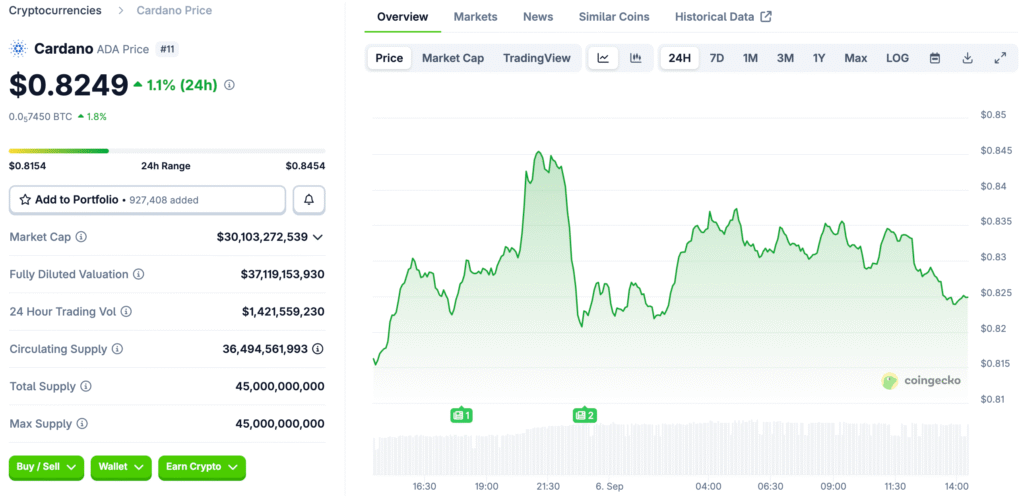1024x496 pixels.
Task: Open the Earn Crypto dropdown
Action: [202, 467]
